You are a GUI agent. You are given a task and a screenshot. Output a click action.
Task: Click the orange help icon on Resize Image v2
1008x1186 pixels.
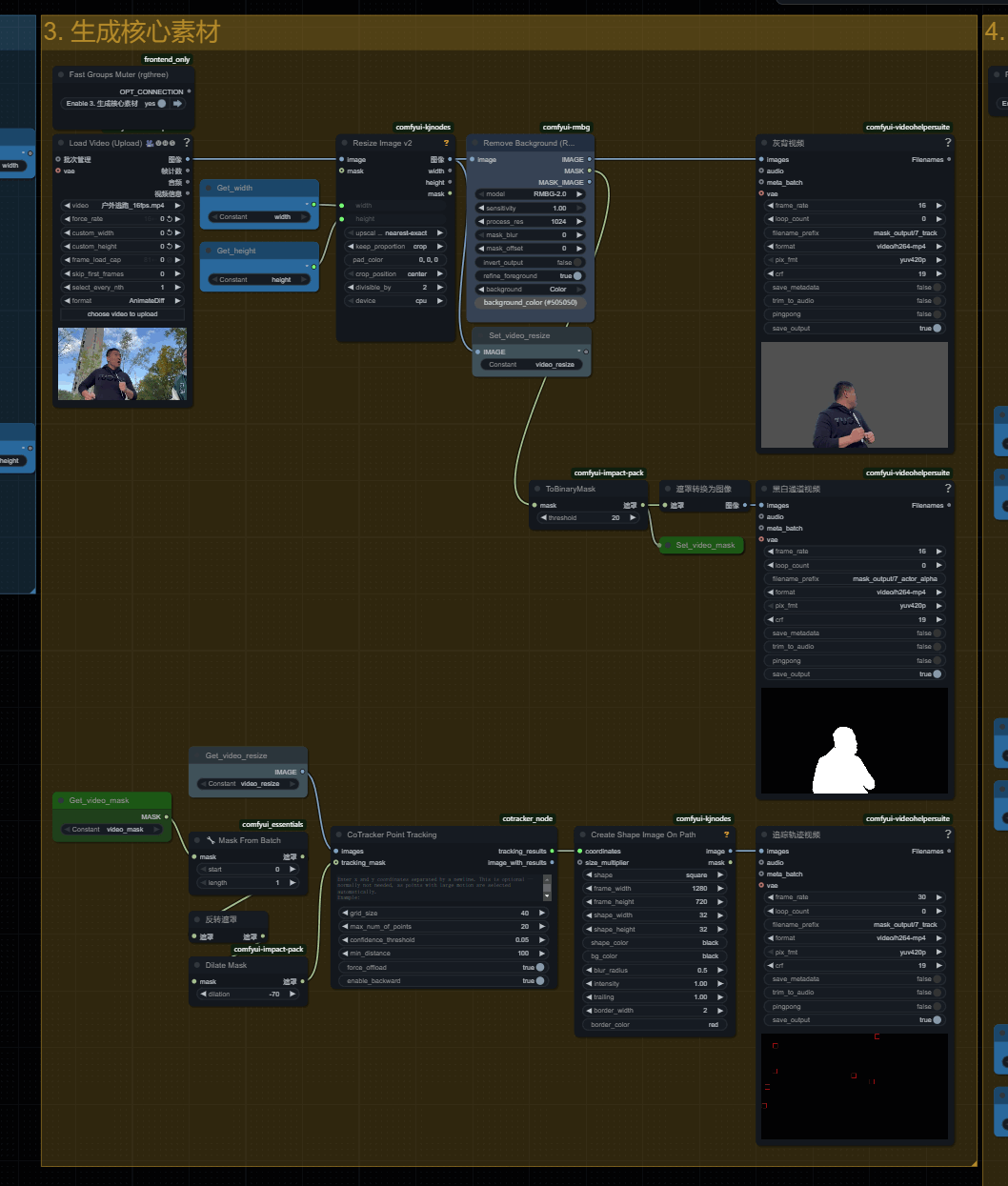446,143
